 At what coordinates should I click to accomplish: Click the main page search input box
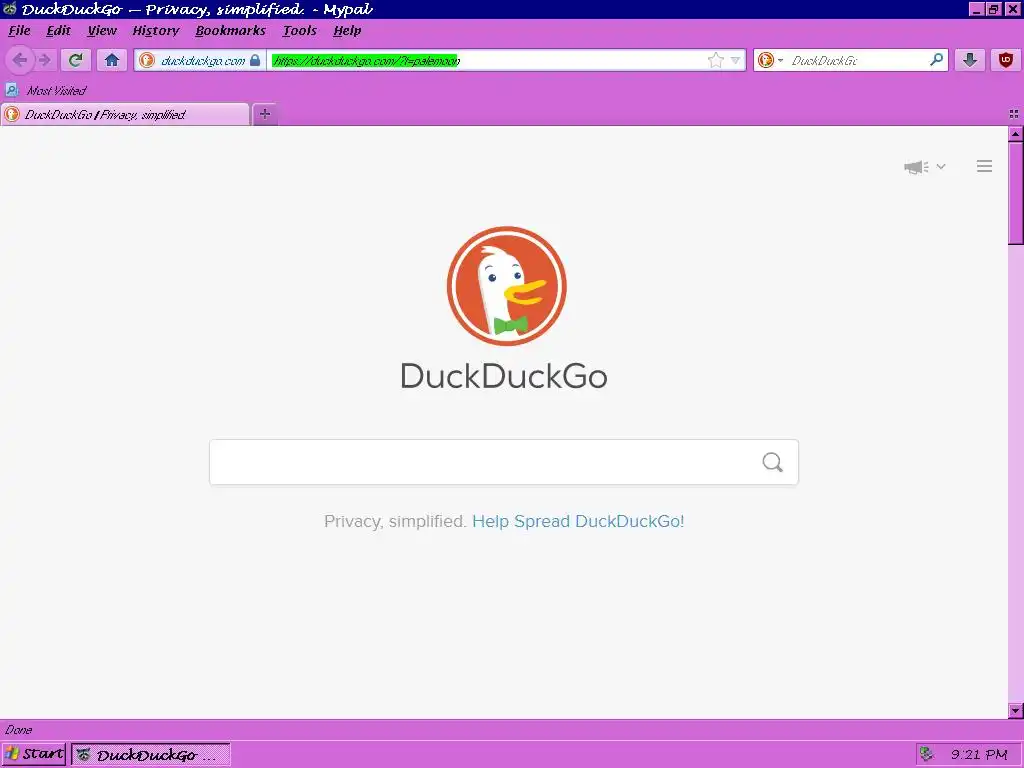click(504, 462)
